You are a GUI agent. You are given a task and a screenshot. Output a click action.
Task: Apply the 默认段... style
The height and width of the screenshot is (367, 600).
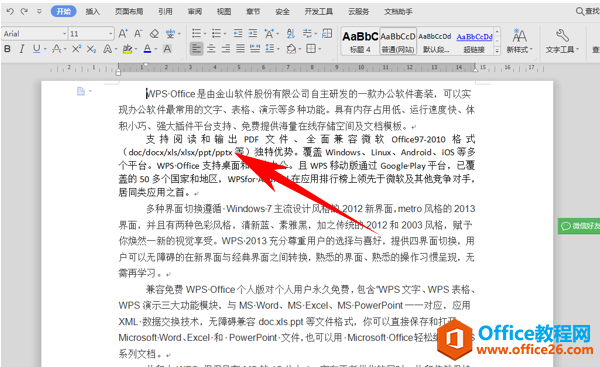tap(435, 42)
